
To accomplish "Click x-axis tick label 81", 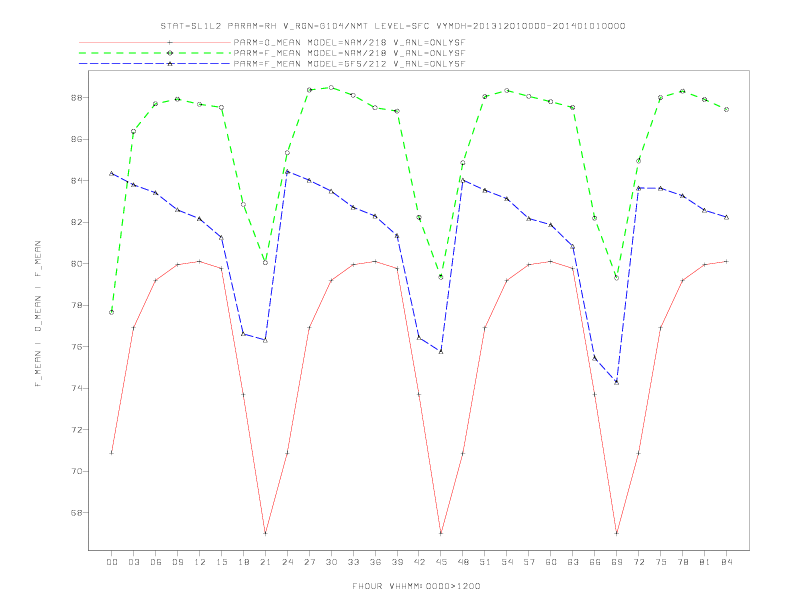I will (x=705, y=562).
